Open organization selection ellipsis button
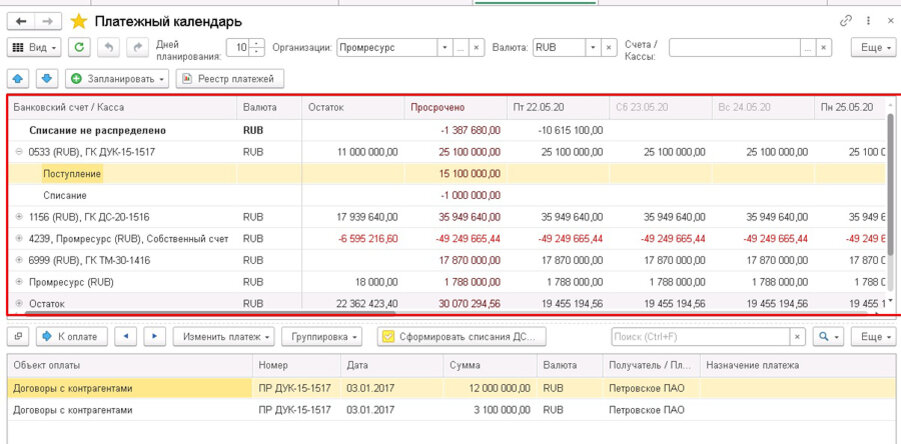Screen dimensions: 901x444 460,48
